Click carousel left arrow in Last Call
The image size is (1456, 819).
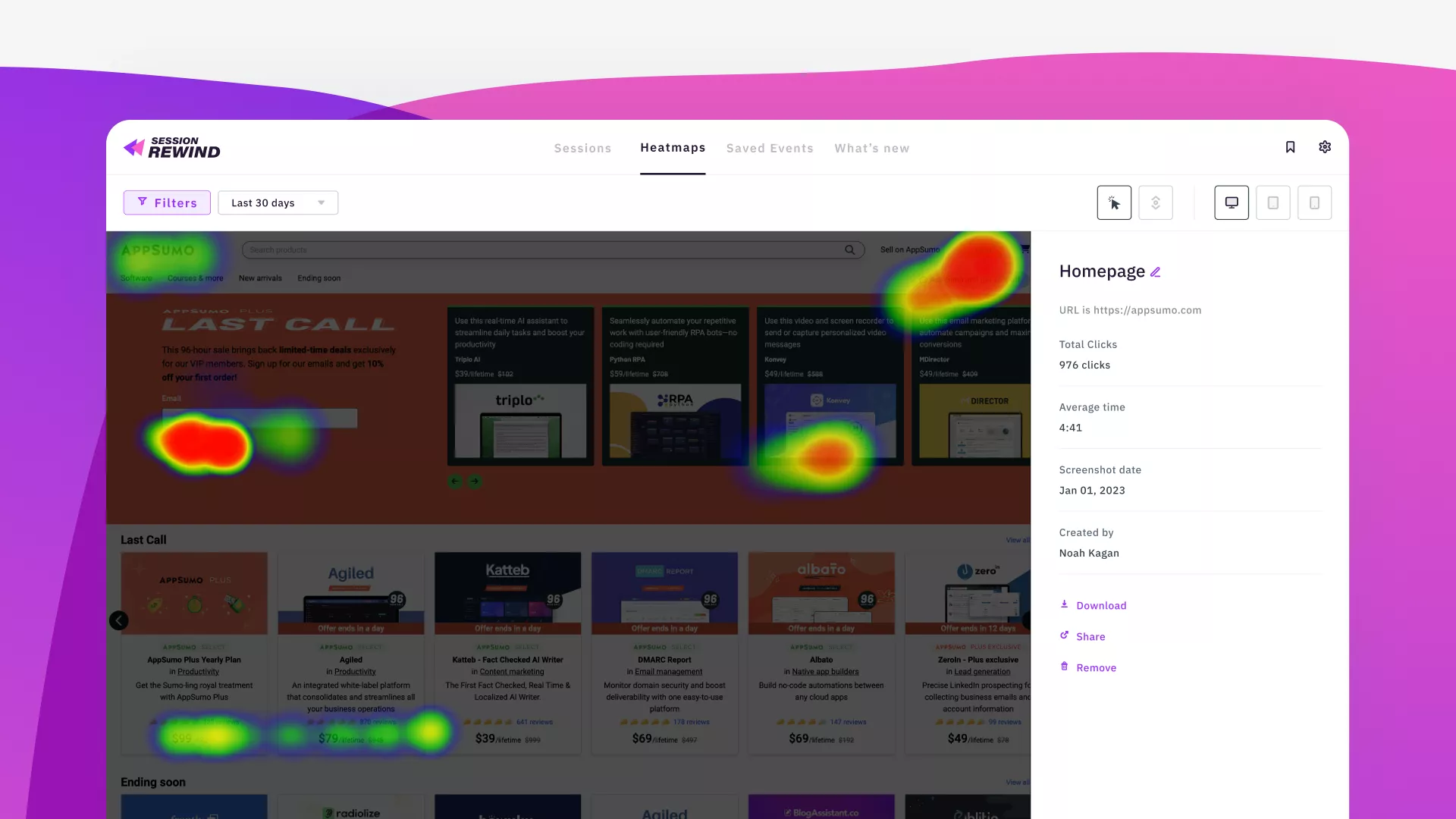119,620
